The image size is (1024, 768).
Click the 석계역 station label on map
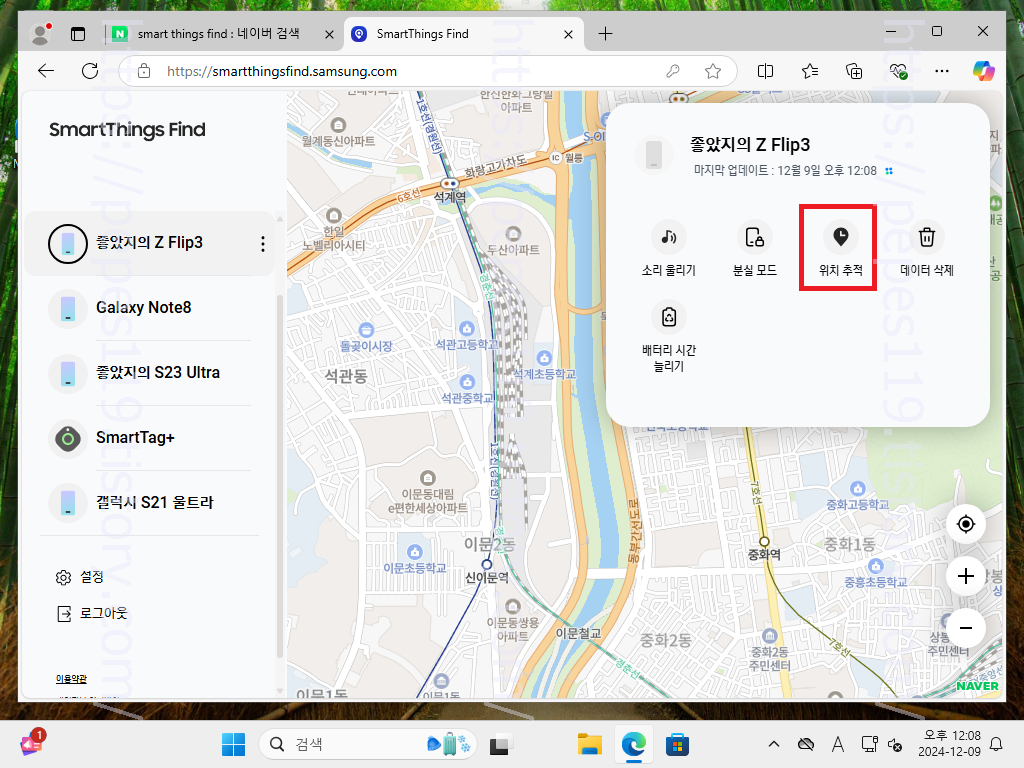pyautogui.click(x=450, y=197)
